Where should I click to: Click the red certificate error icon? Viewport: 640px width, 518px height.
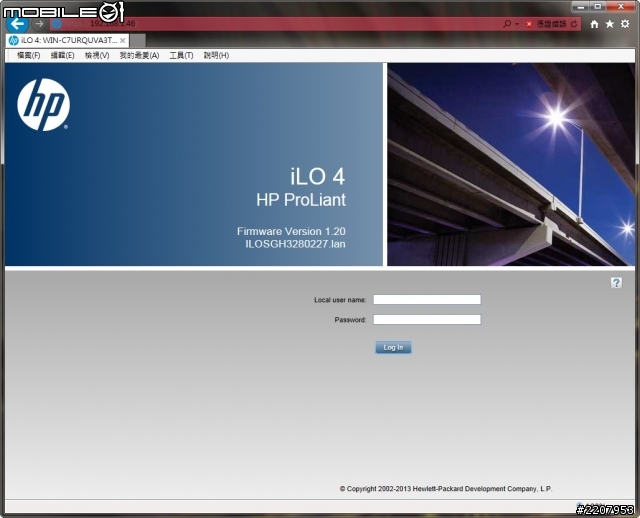coord(529,24)
